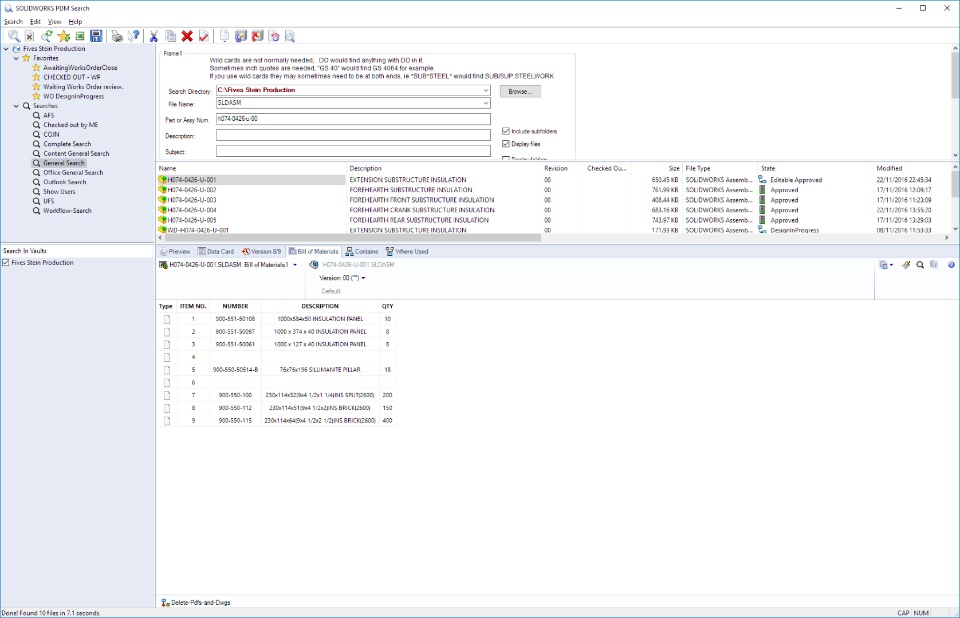Screen dimensions: 960x618
Task: Click the blank document properties icon
Action: 224,36
